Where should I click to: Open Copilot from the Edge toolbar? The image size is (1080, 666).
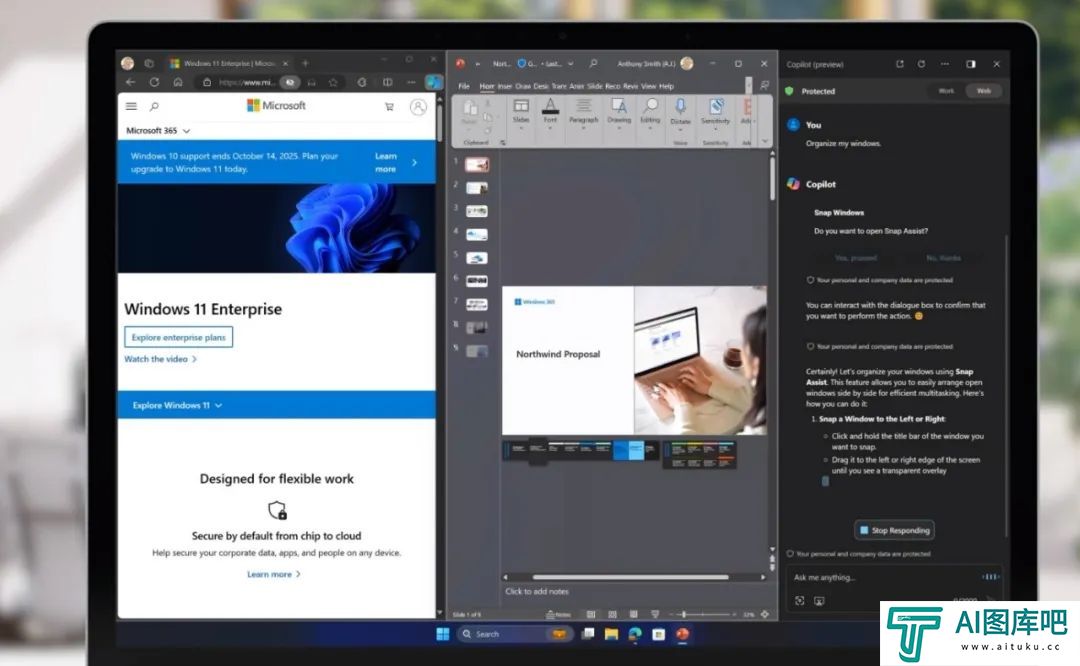click(x=433, y=83)
